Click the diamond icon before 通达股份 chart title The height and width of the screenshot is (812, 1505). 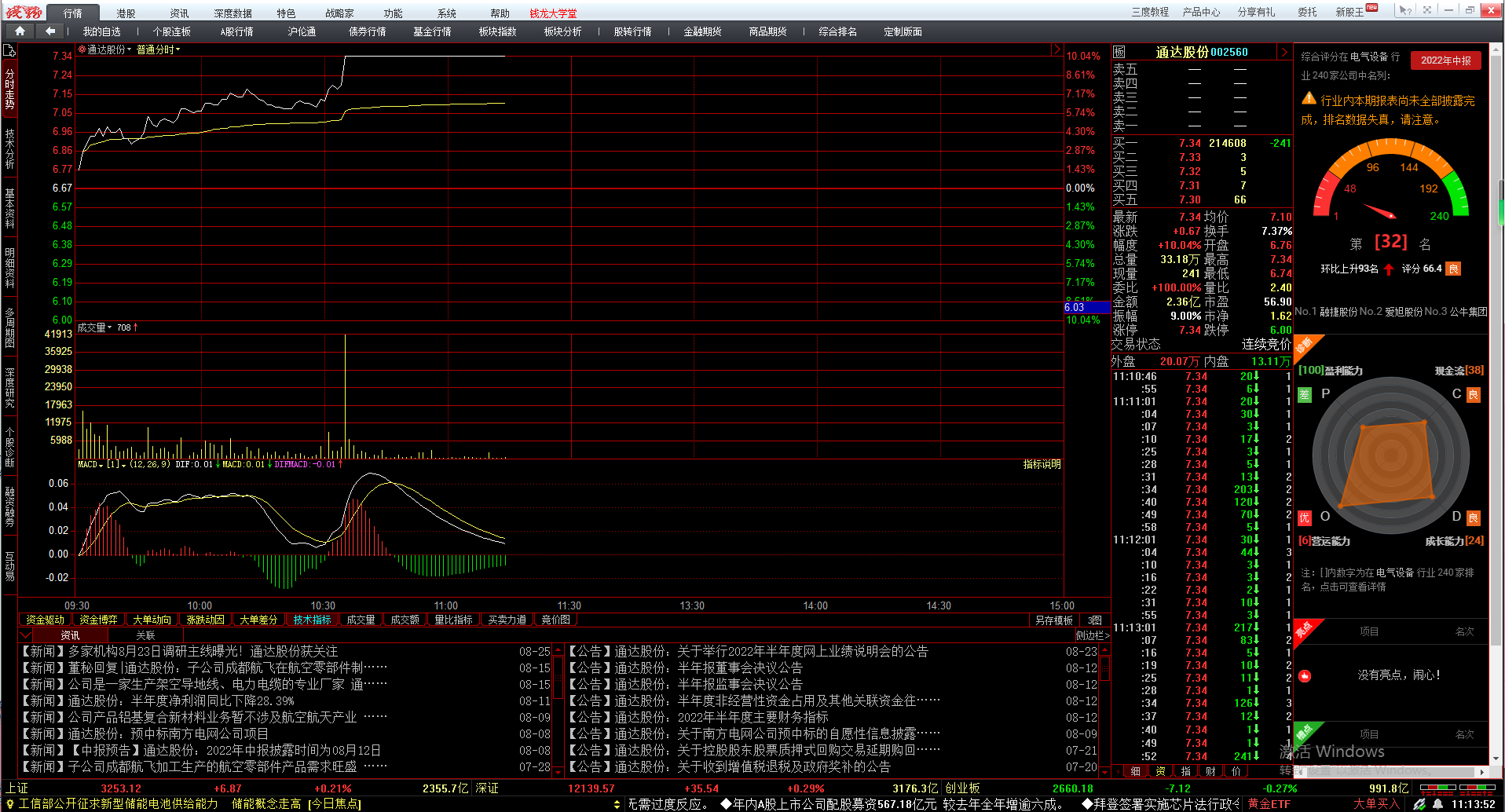[82, 49]
